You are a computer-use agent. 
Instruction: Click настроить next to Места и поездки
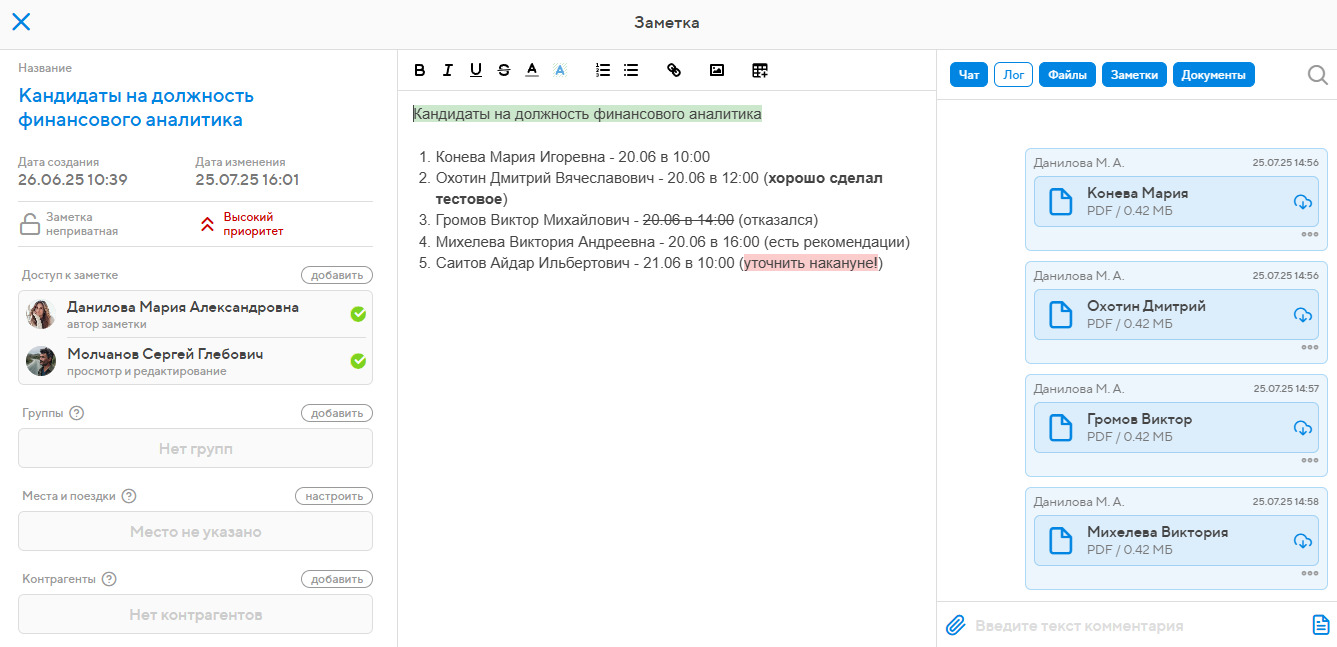pos(334,496)
